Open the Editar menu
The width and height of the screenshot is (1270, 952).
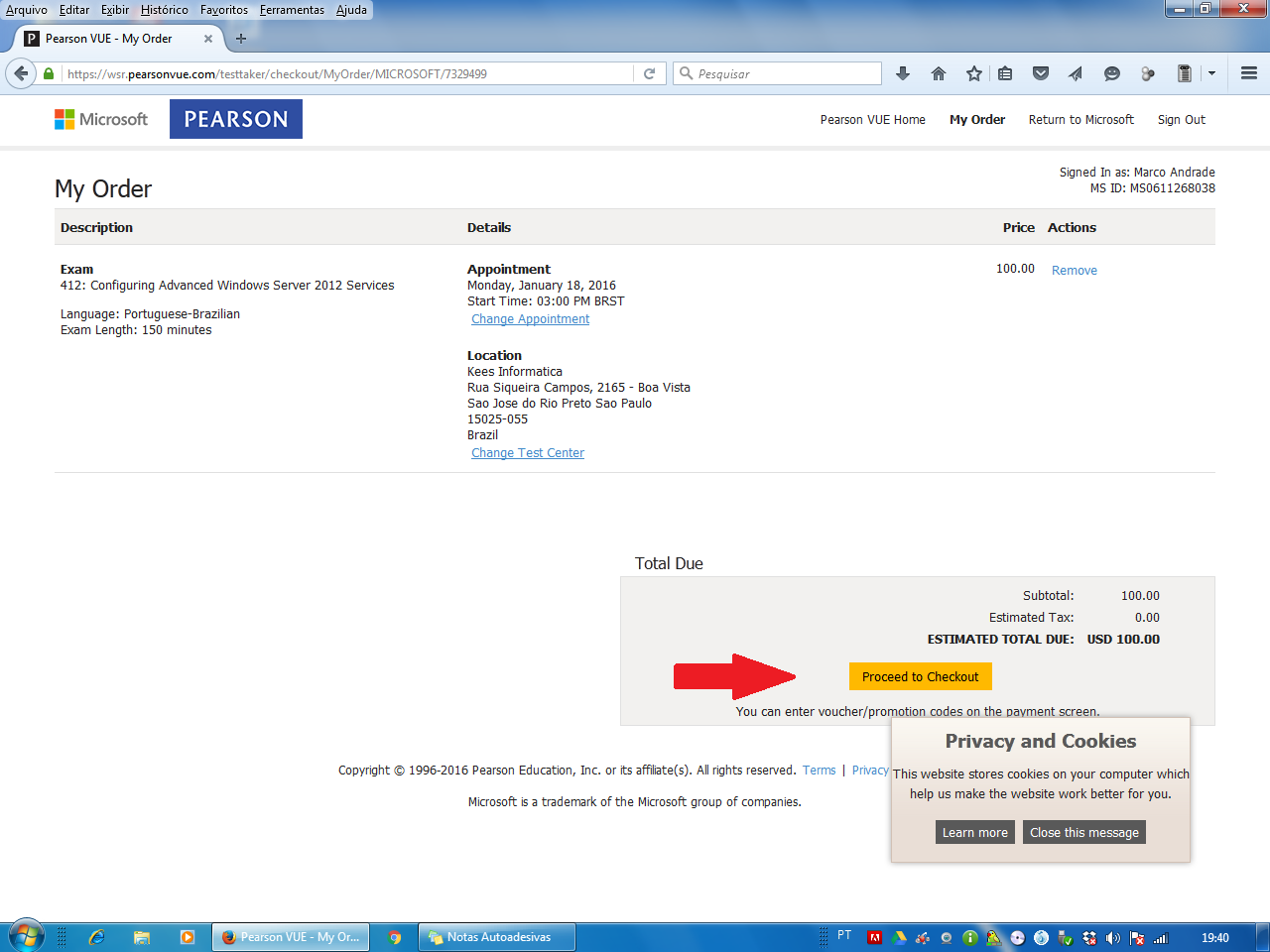pyautogui.click(x=74, y=10)
